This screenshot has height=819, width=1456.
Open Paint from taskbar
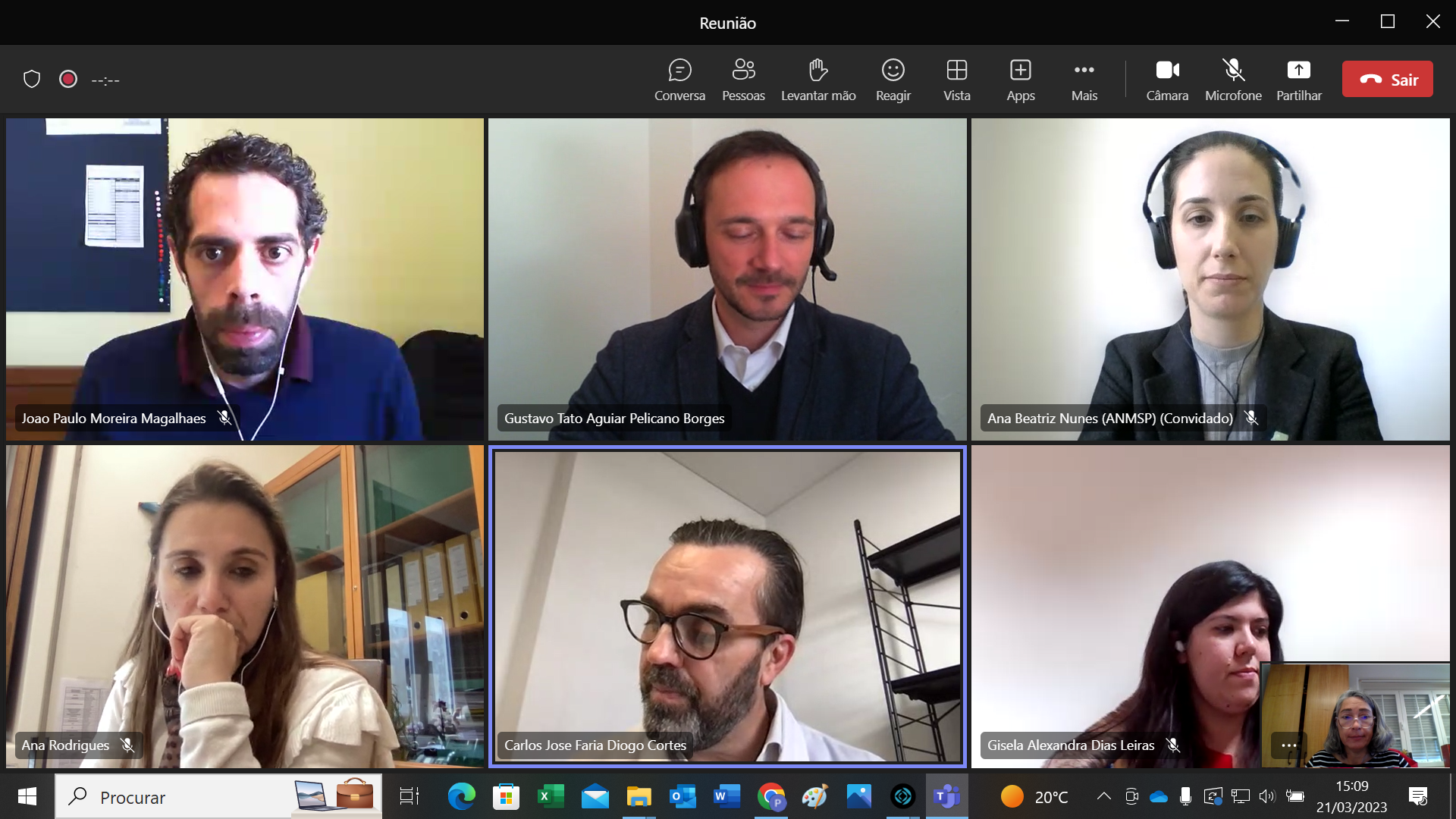point(815,796)
